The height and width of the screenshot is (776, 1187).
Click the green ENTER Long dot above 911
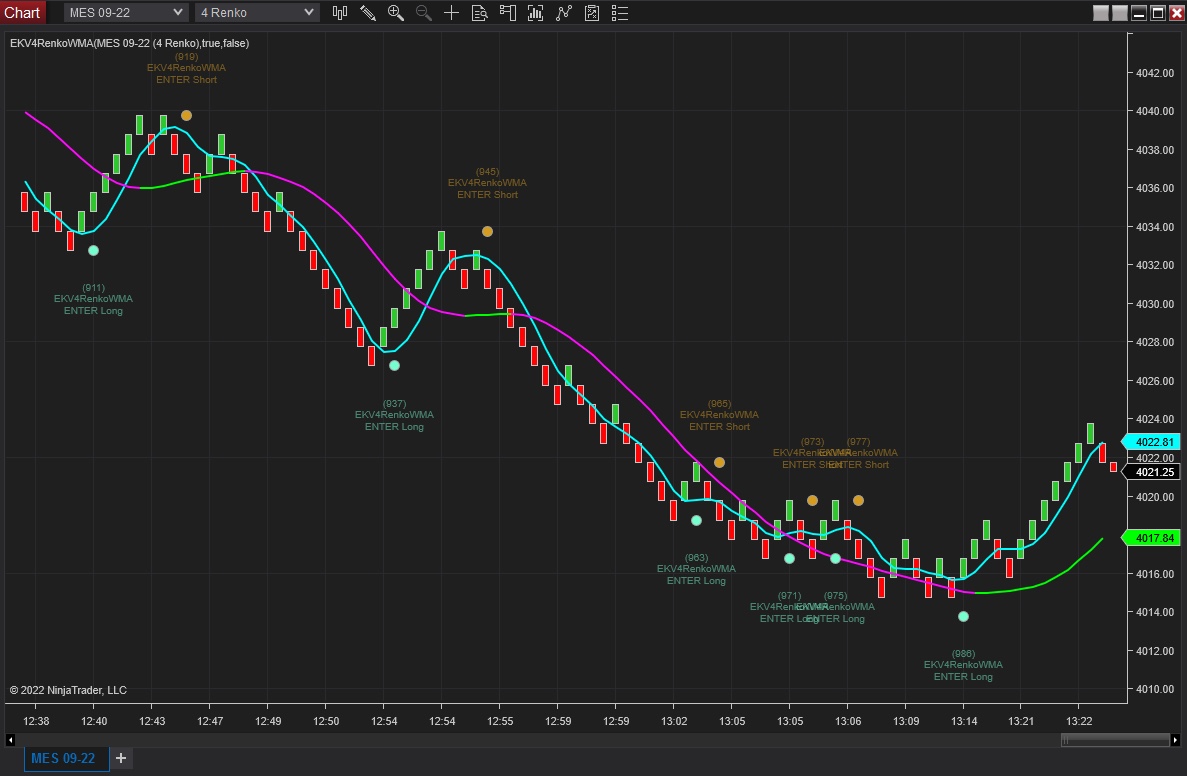click(x=93, y=251)
